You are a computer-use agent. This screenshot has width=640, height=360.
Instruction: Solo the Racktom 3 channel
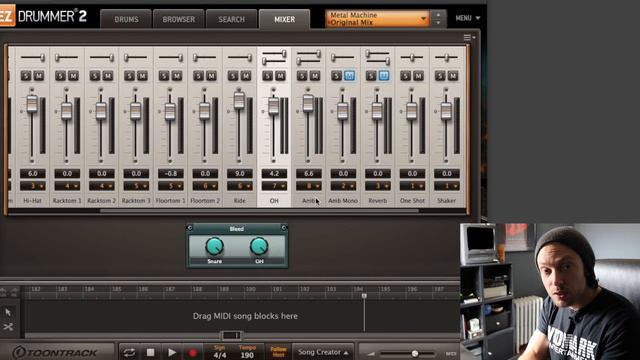click(129, 76)
